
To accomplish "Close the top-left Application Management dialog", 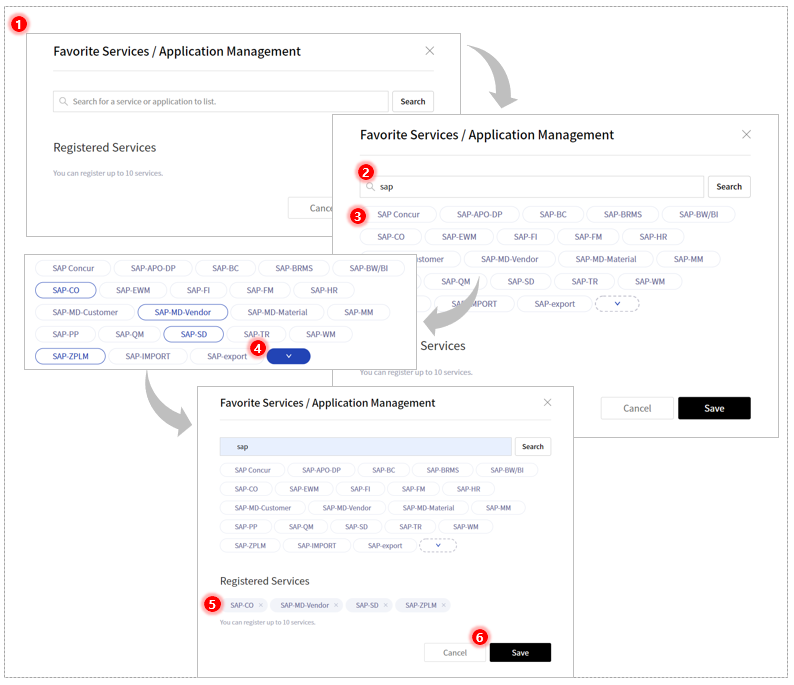I will pyautogui.click(x=429, y=51).
